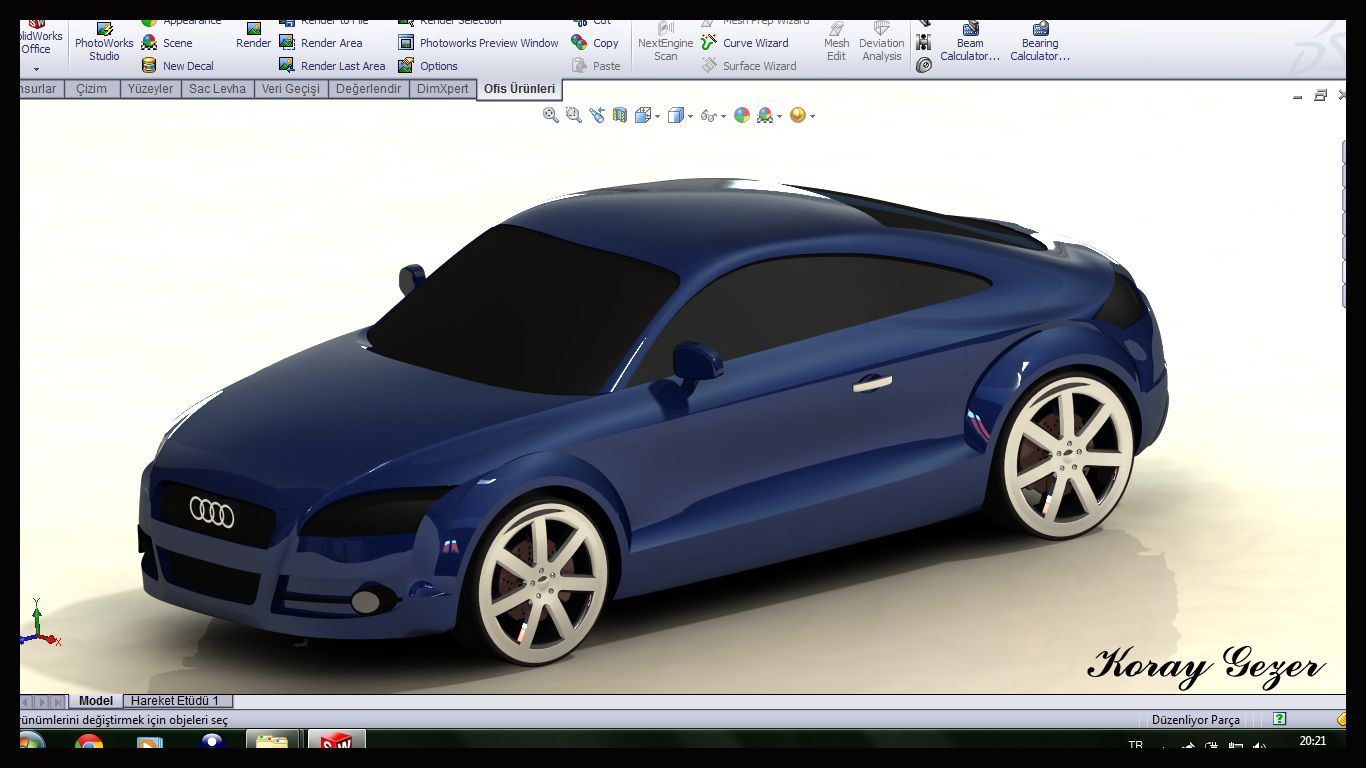Click the SolidWorks taskbar icon
This screenshot has width=1366, height=768.
337,741
